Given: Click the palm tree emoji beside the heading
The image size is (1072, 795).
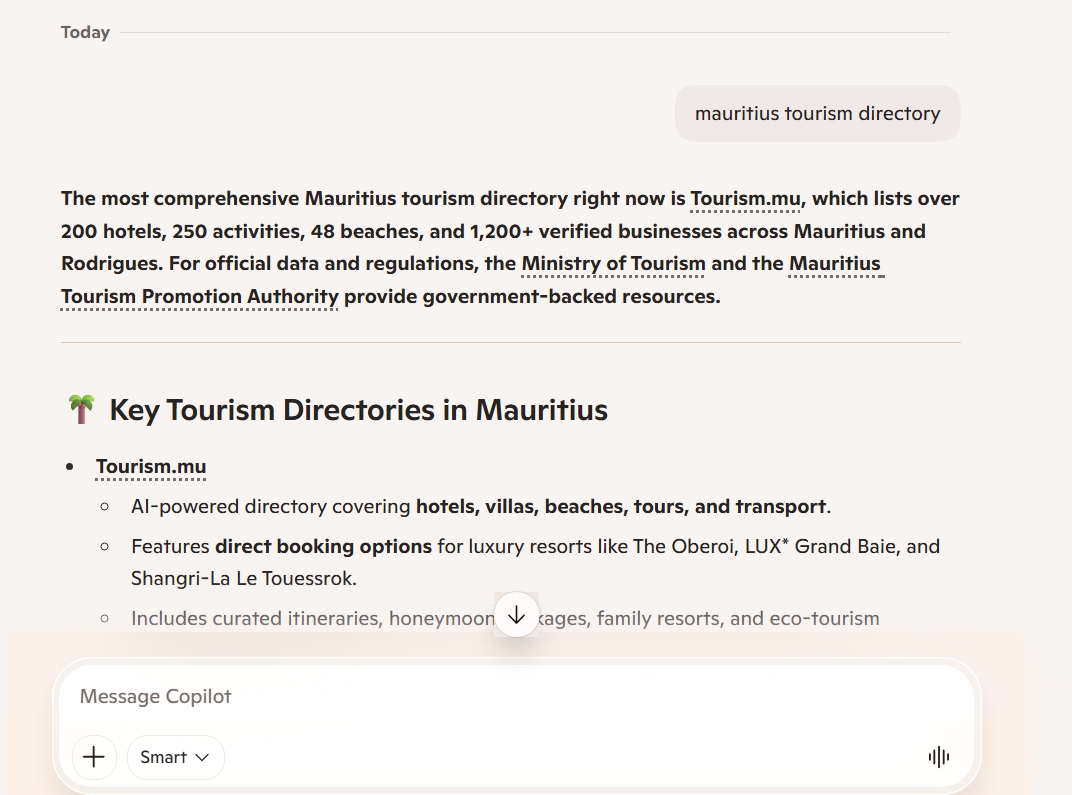Looking at the screenshot, I should coord(81,409).
